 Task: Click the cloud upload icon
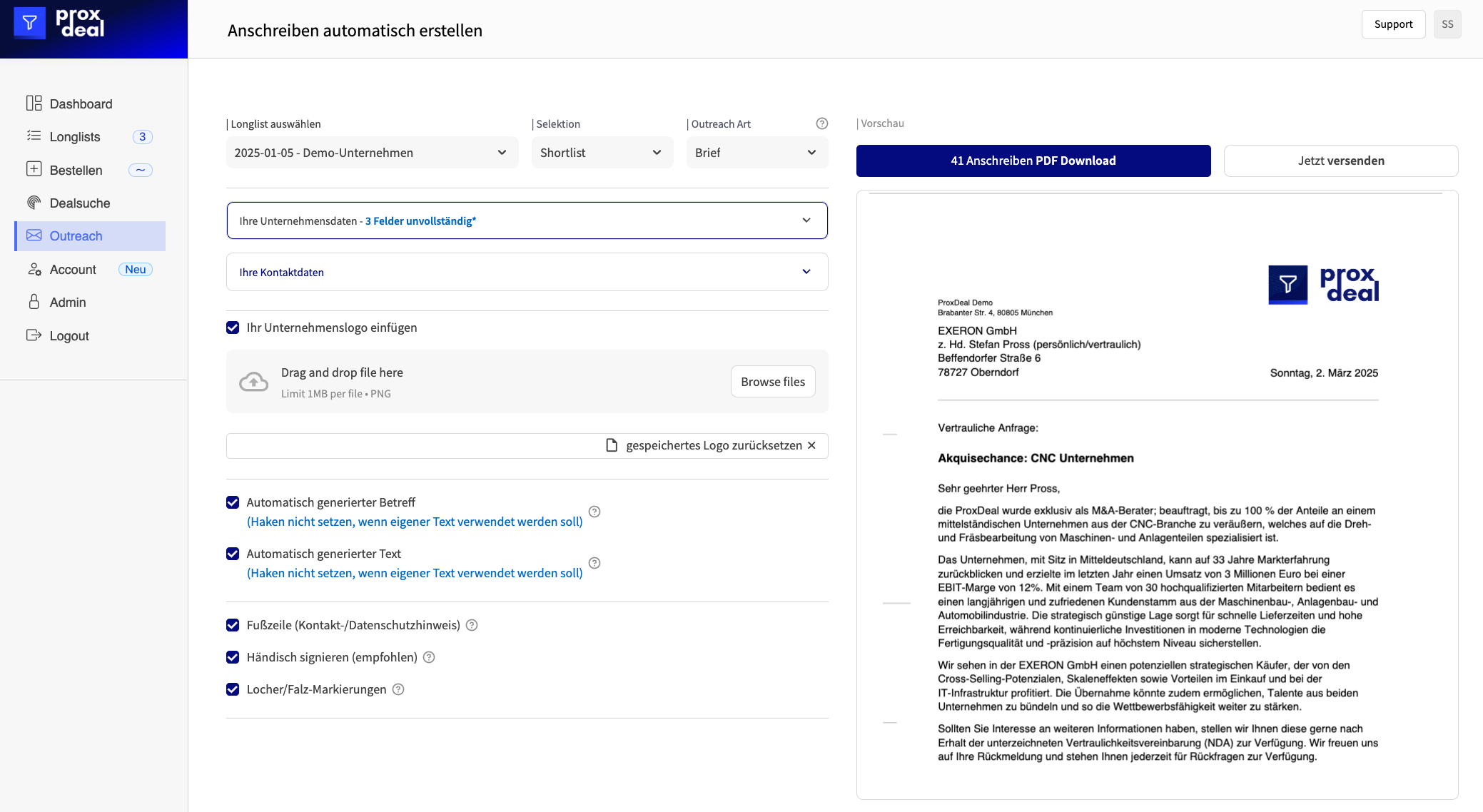(253, 382)
